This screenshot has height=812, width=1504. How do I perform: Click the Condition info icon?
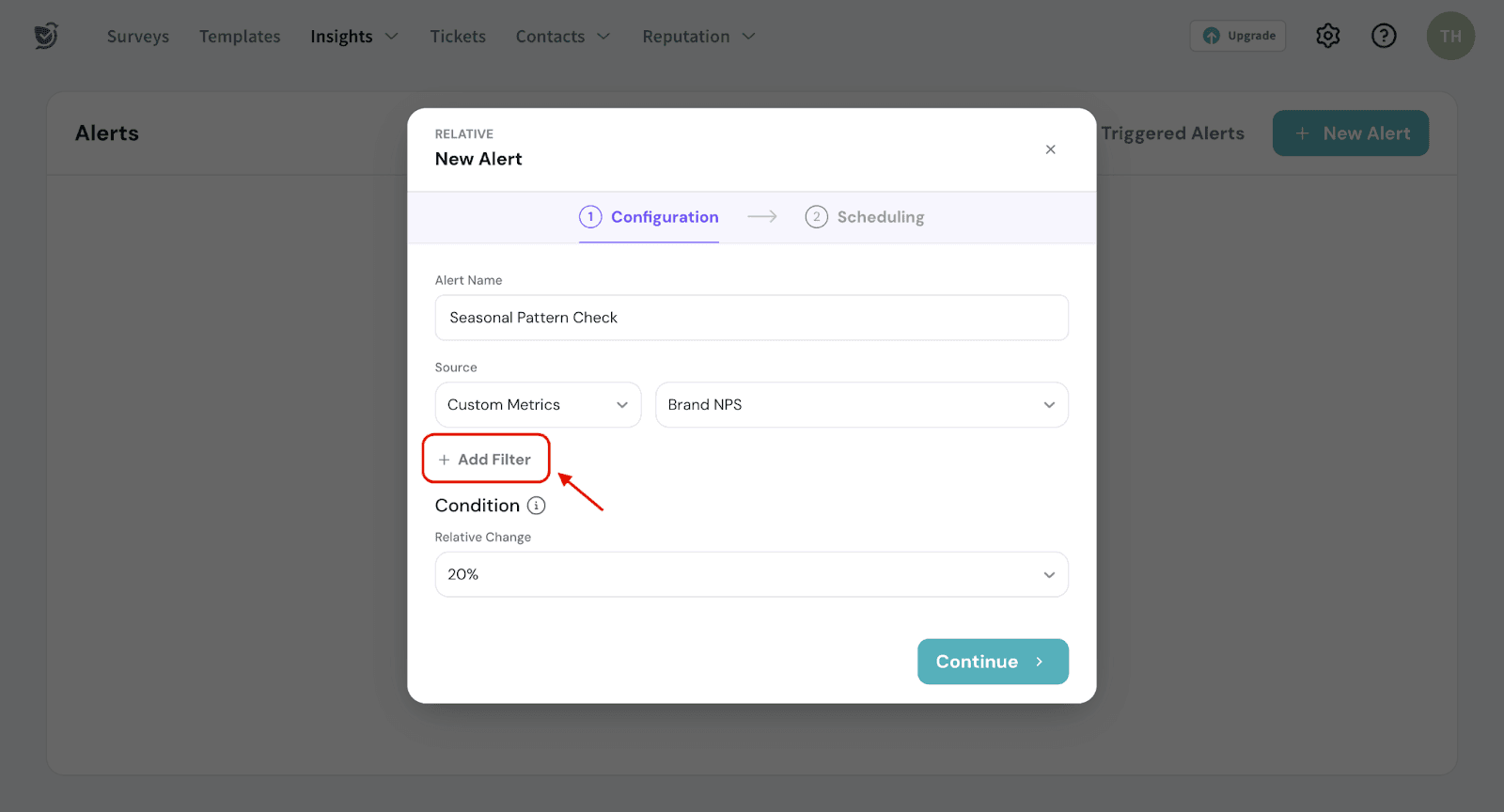point(536,506)
